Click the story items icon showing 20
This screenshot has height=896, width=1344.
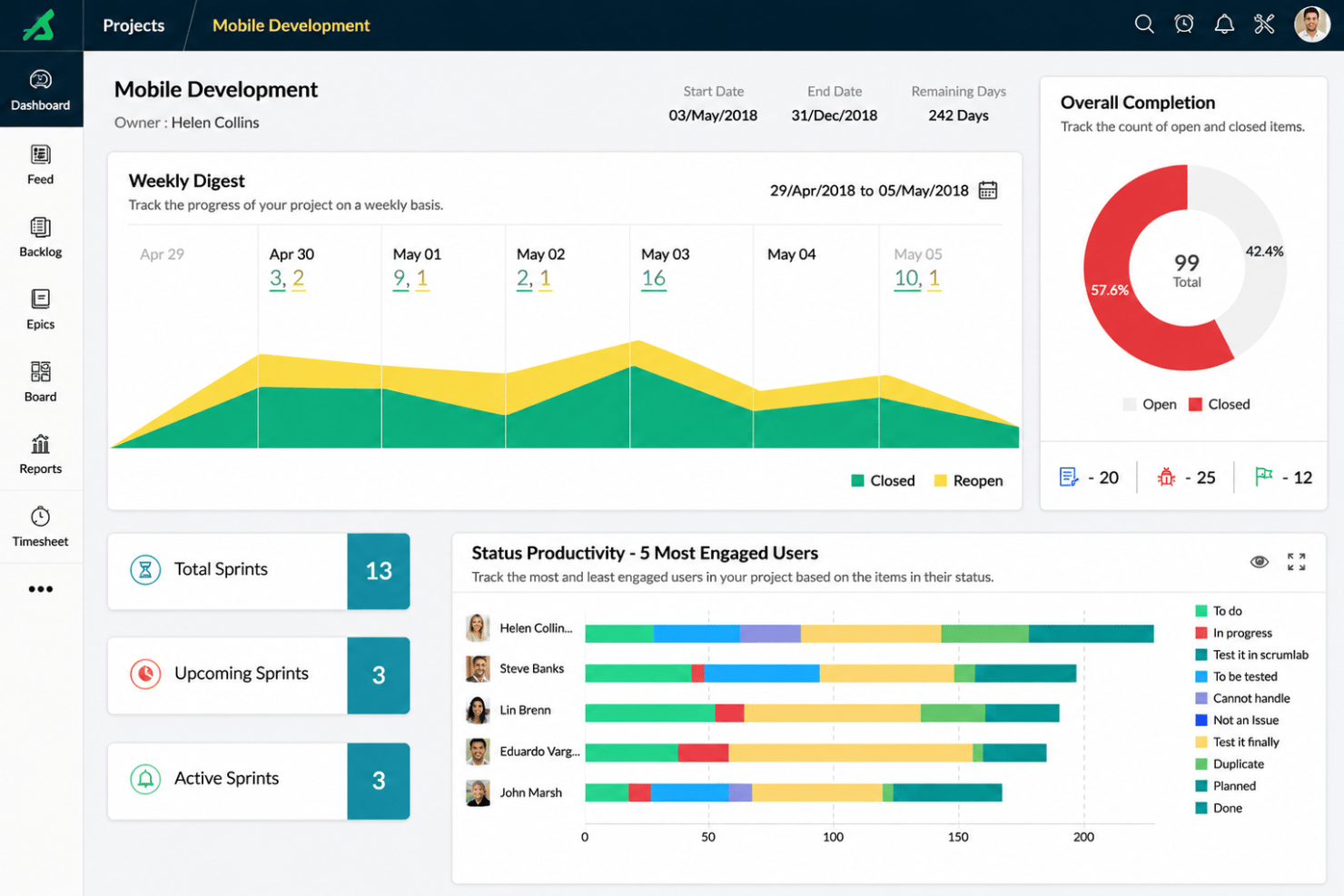click(1069, 477)
